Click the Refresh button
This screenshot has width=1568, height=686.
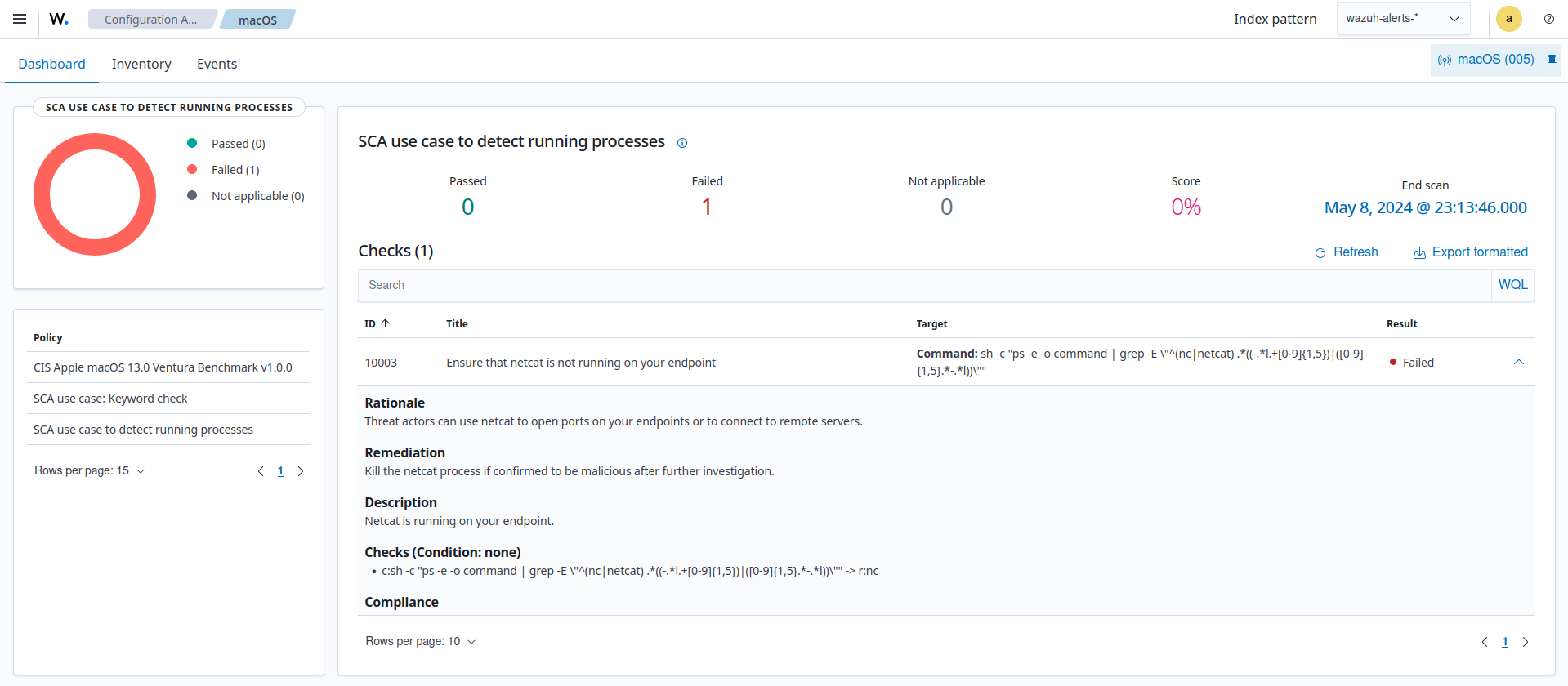pos(1346,252)
